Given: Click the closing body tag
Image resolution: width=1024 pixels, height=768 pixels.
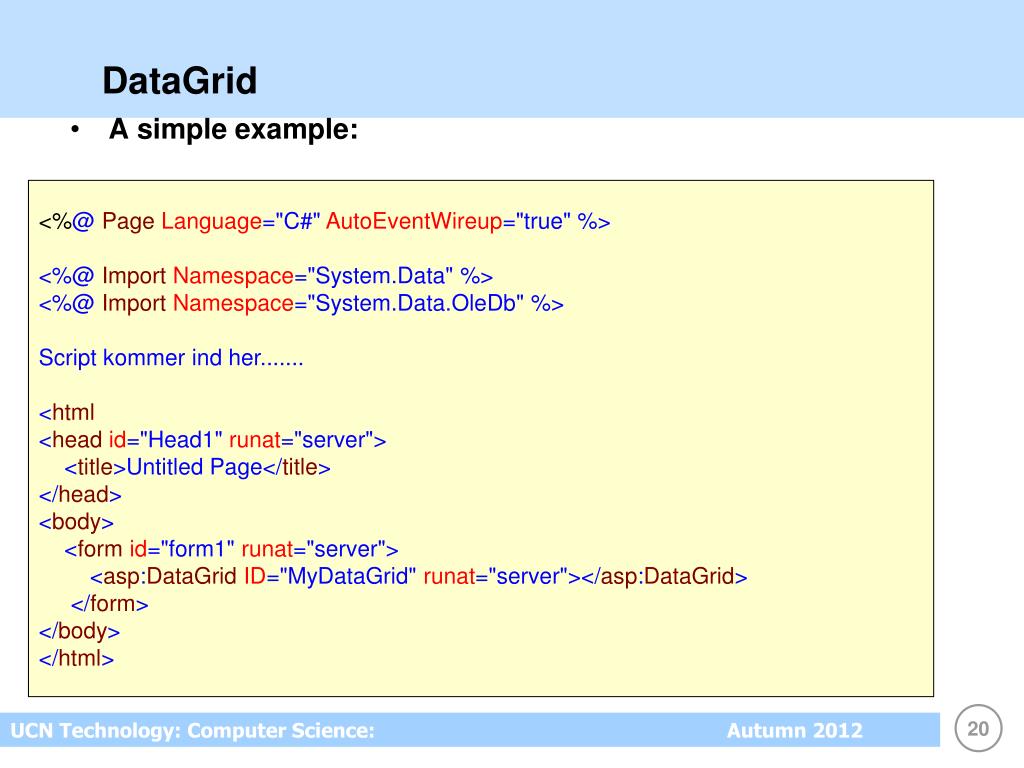Looking at the screenshot, I should (79, 632).
